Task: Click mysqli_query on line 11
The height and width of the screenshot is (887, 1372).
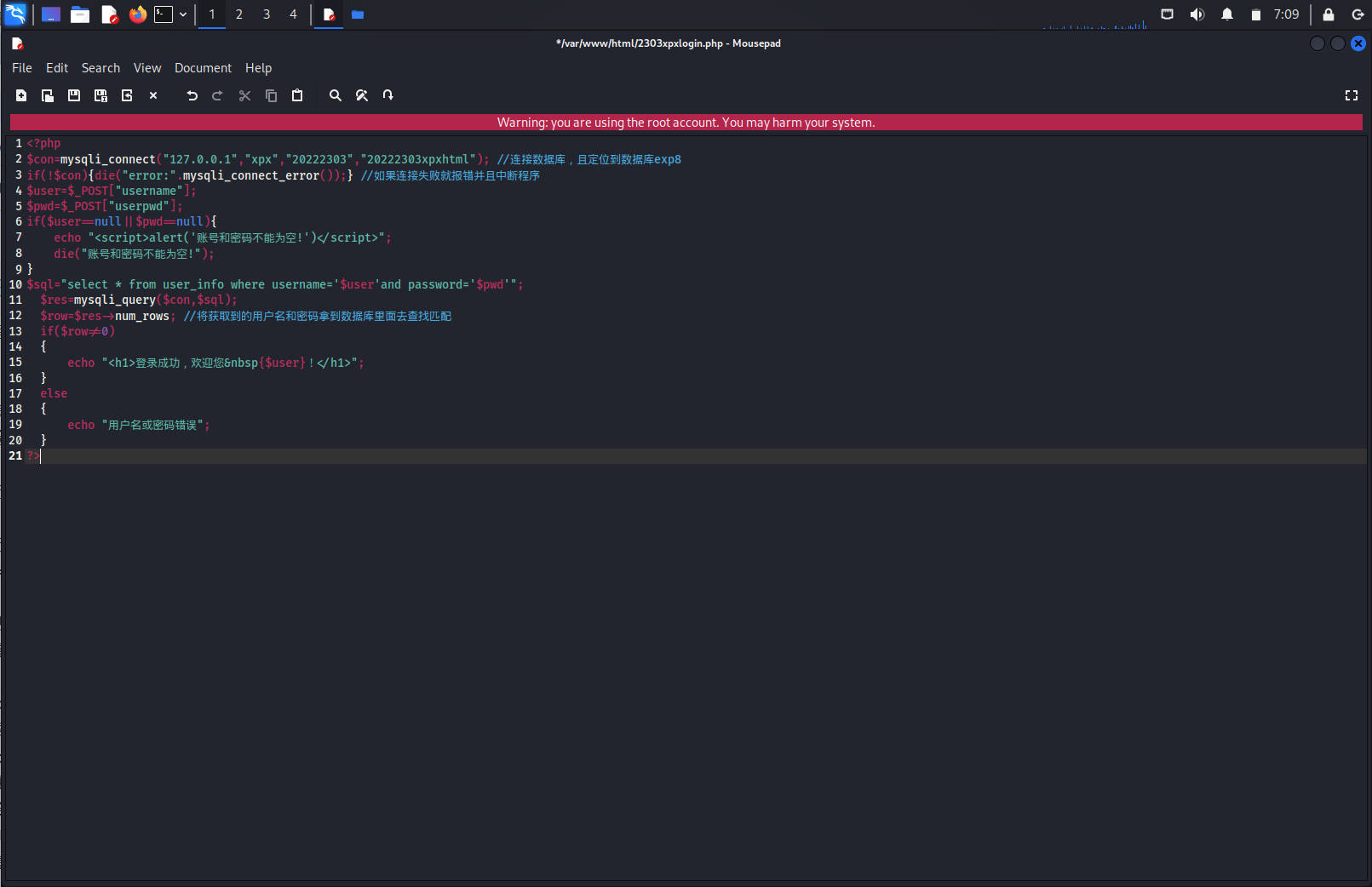Action: [x=114, y=300]
